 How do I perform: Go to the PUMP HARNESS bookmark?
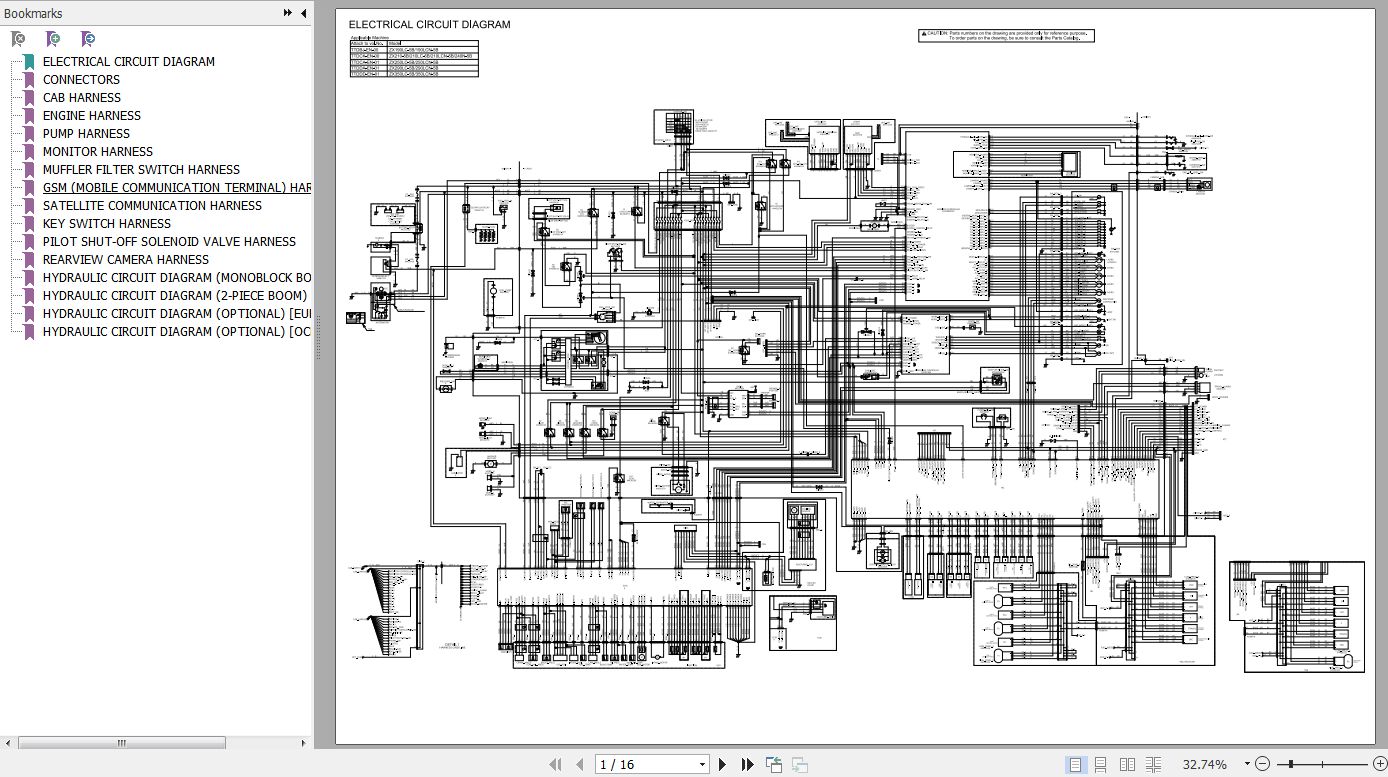[x=86, y=134]
